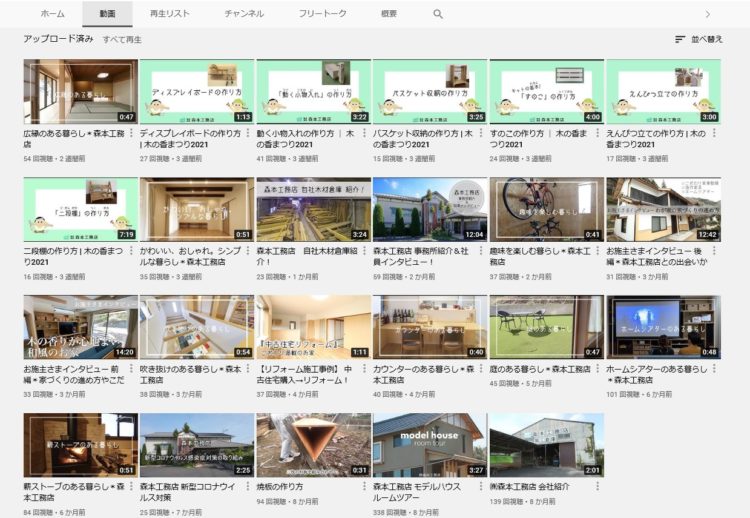This screenshot has width=750, height=518.
Task: Play the バスケット収納の作り方 thumbnail 3:25
Action: click(430, 91)
